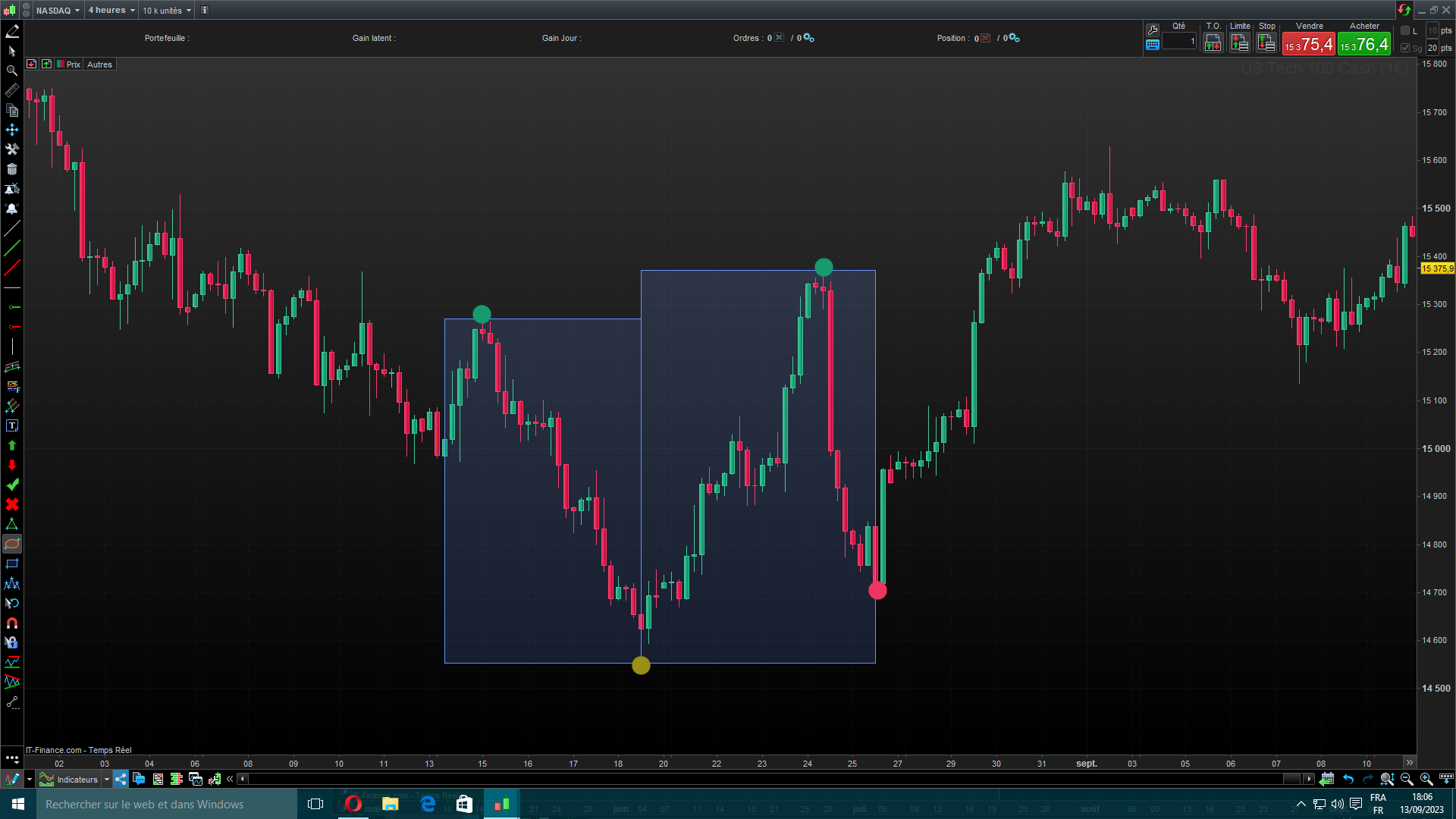Select the magnifier zoom tool
Viewport: 1456px width, 819px height.
[x=12, y=71]
